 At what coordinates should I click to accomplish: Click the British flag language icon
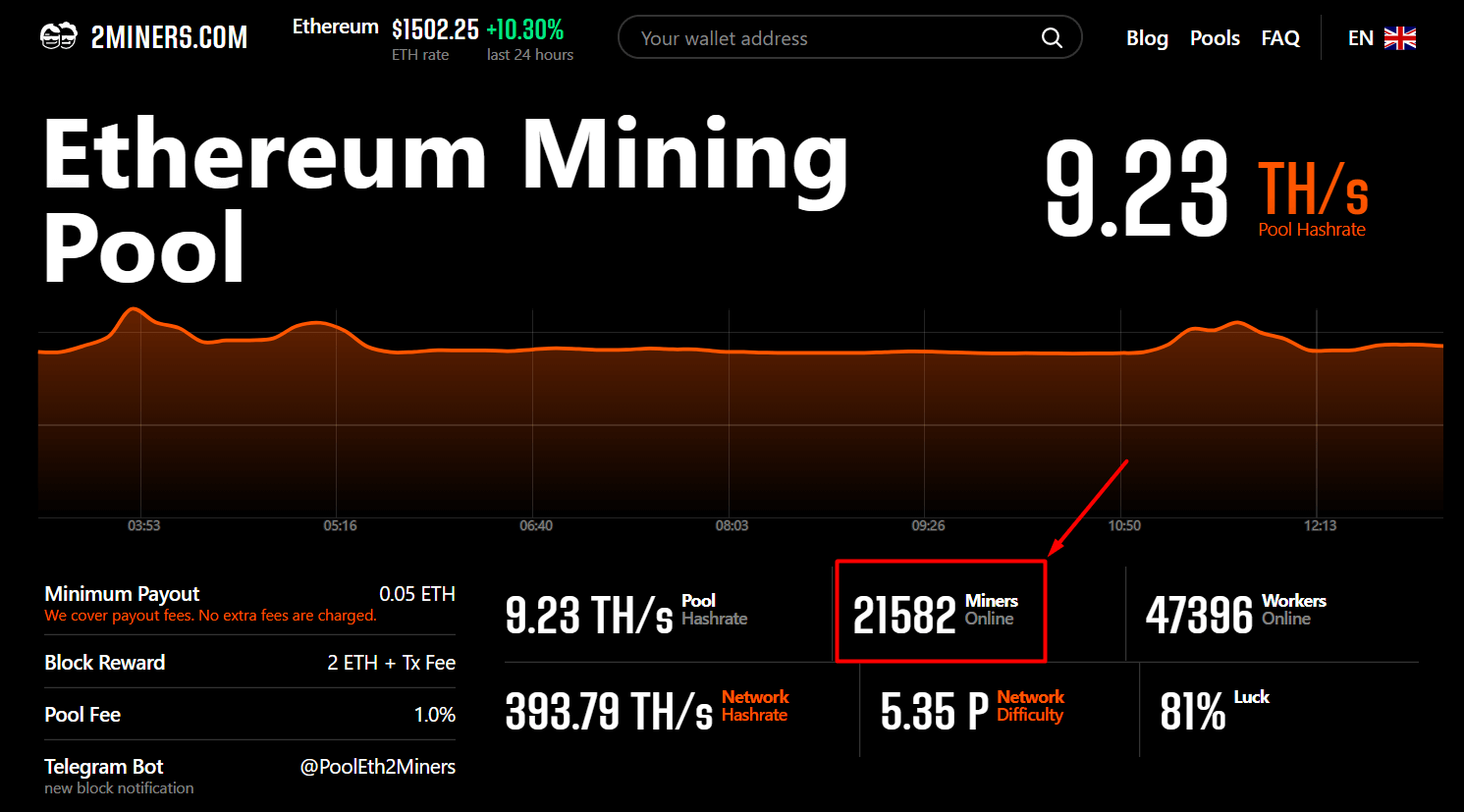[1399, 37]
